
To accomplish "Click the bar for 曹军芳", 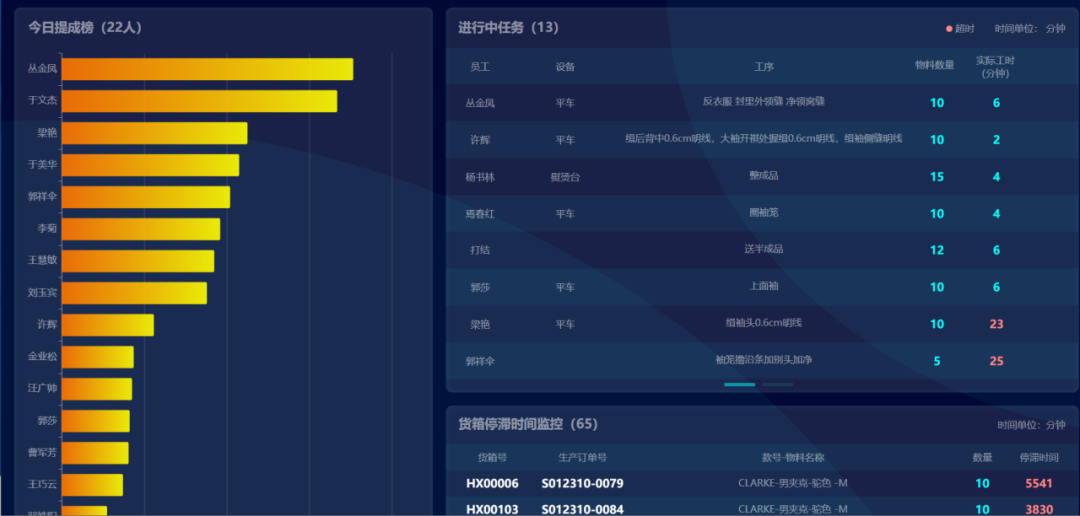I will coord(95,453).
